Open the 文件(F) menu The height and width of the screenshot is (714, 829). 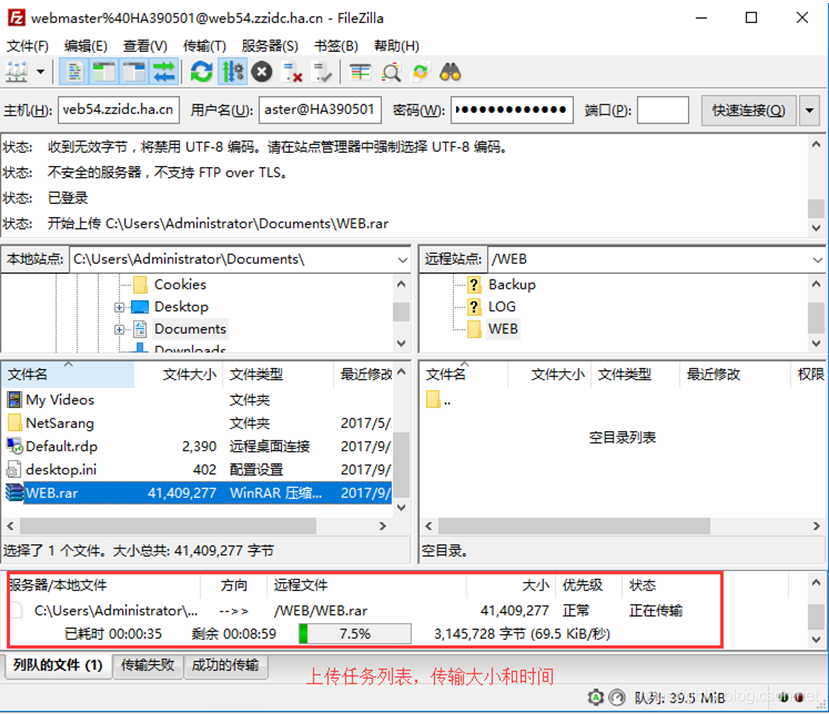27,46
